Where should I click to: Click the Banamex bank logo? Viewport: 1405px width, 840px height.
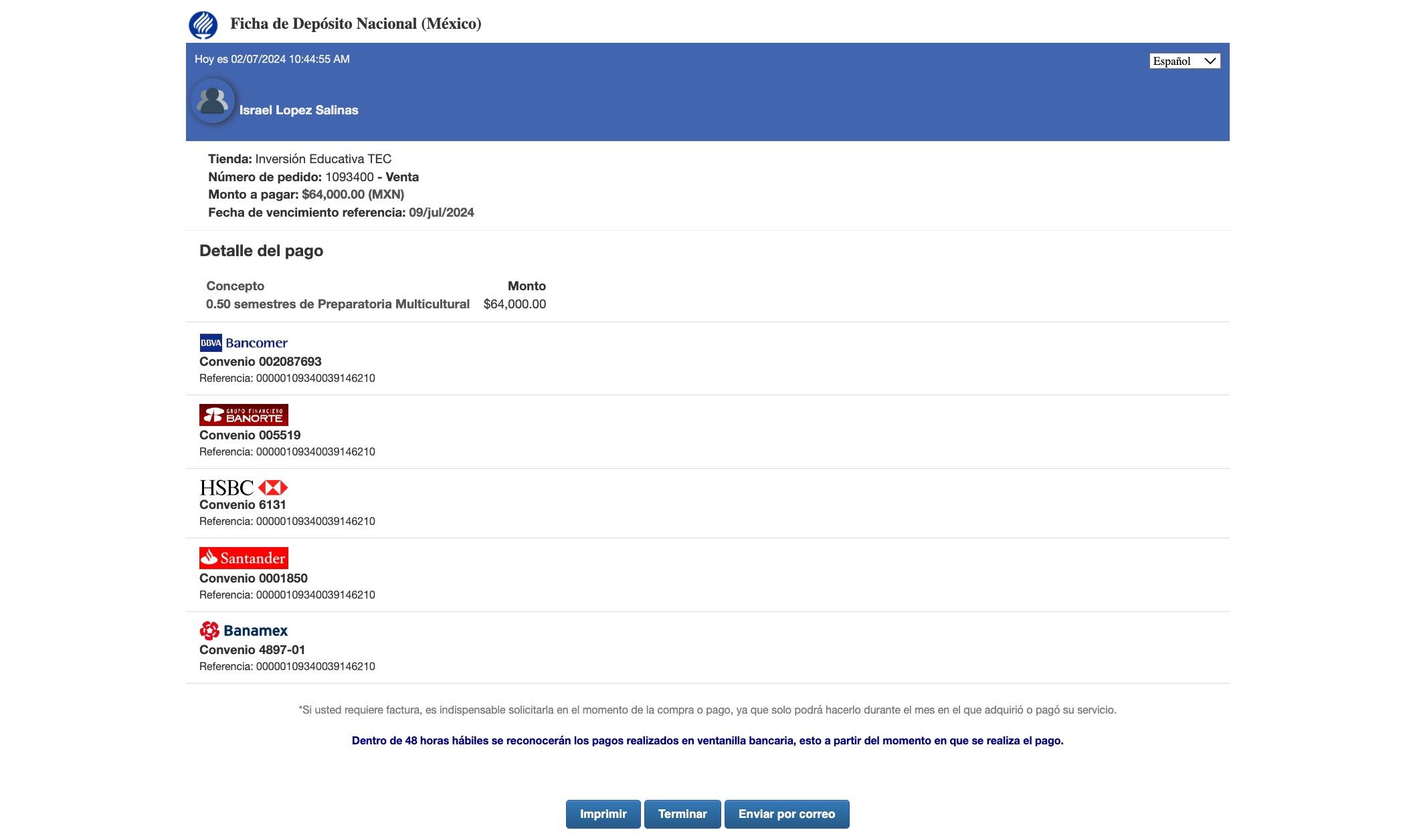click(244, 631)
